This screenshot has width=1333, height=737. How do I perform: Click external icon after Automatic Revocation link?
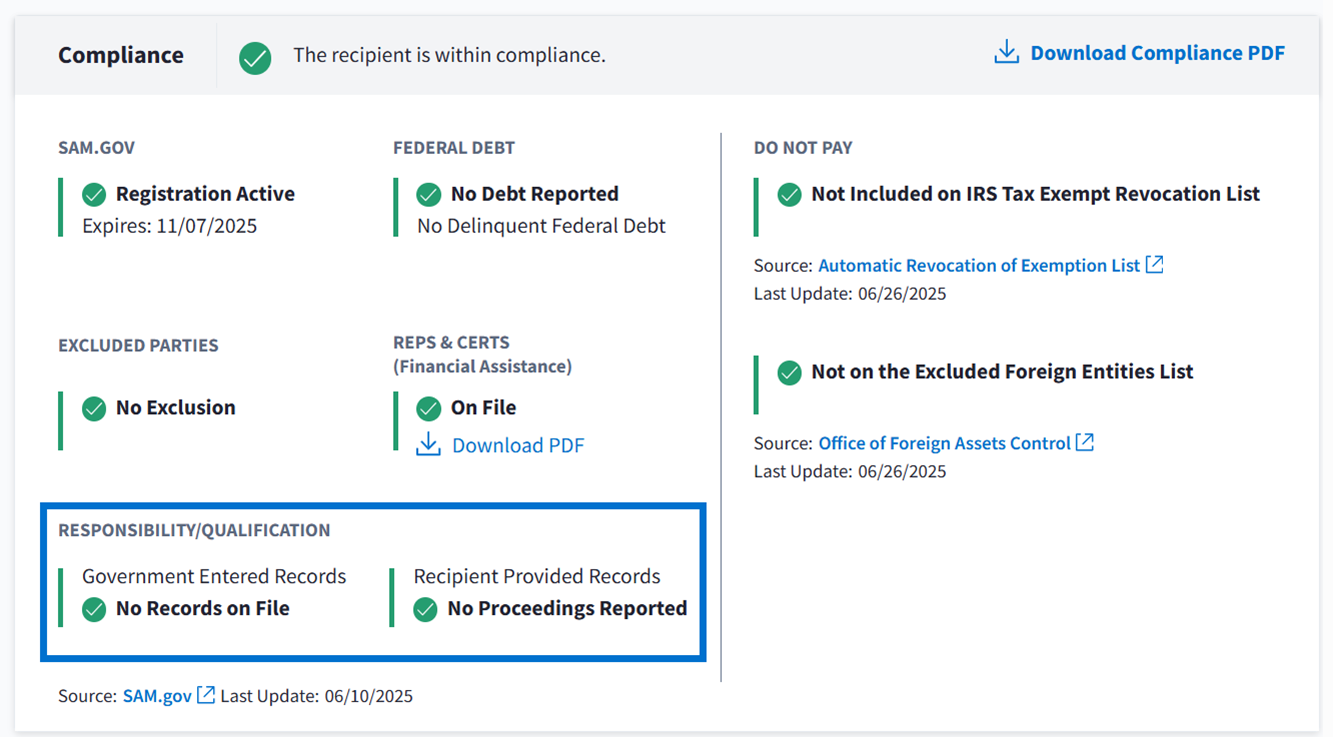click(1155, 265)
